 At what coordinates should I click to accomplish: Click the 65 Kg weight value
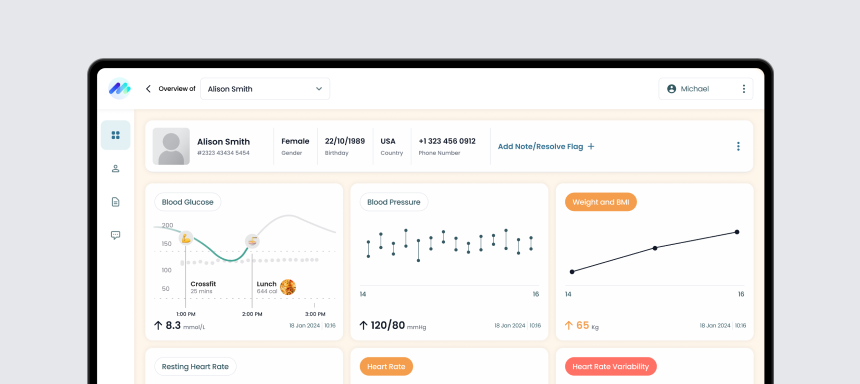[x=587, y=326]
